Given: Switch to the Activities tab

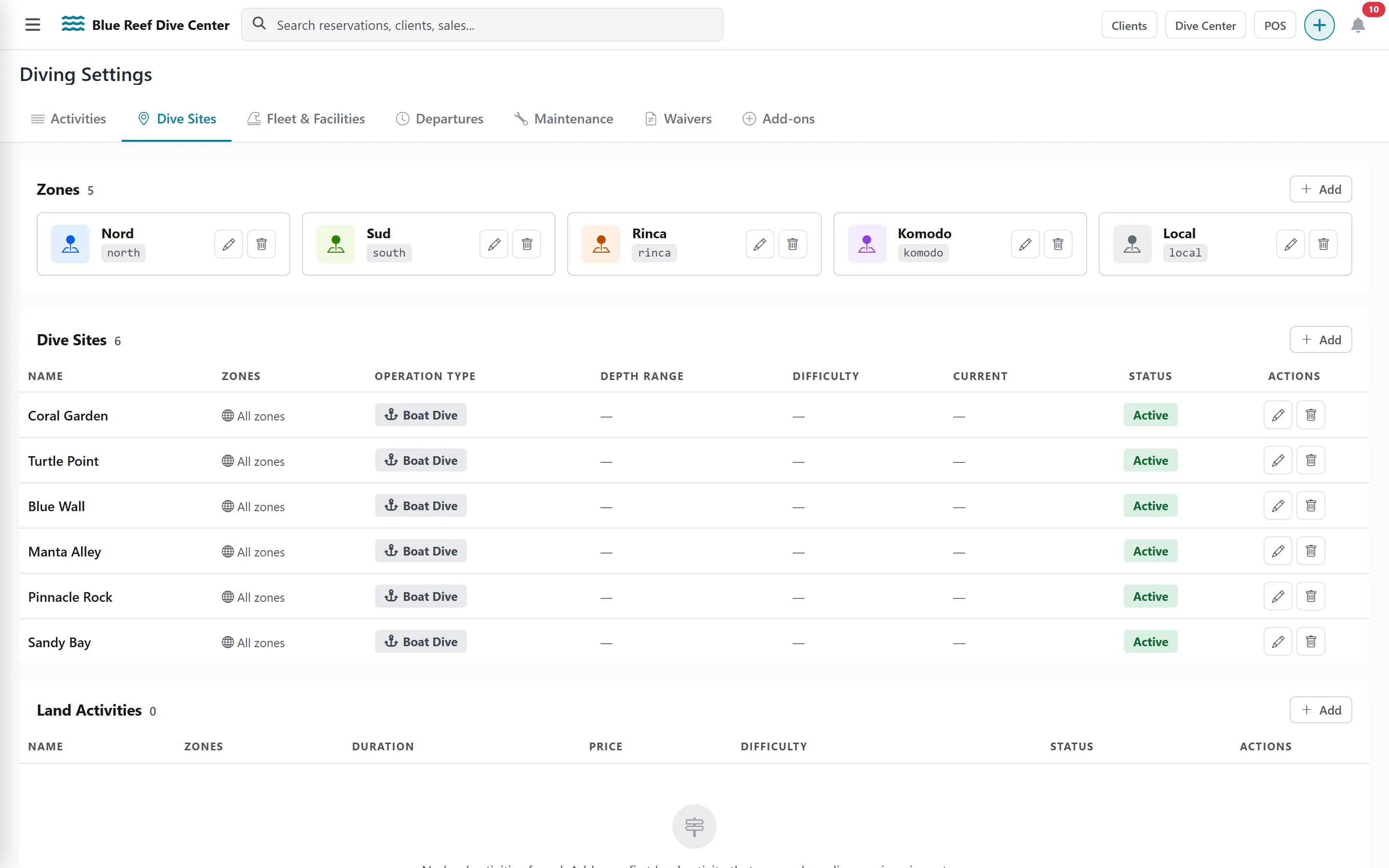Looking at the screenshot, I should pyautogui.click(x=68, y=119).
